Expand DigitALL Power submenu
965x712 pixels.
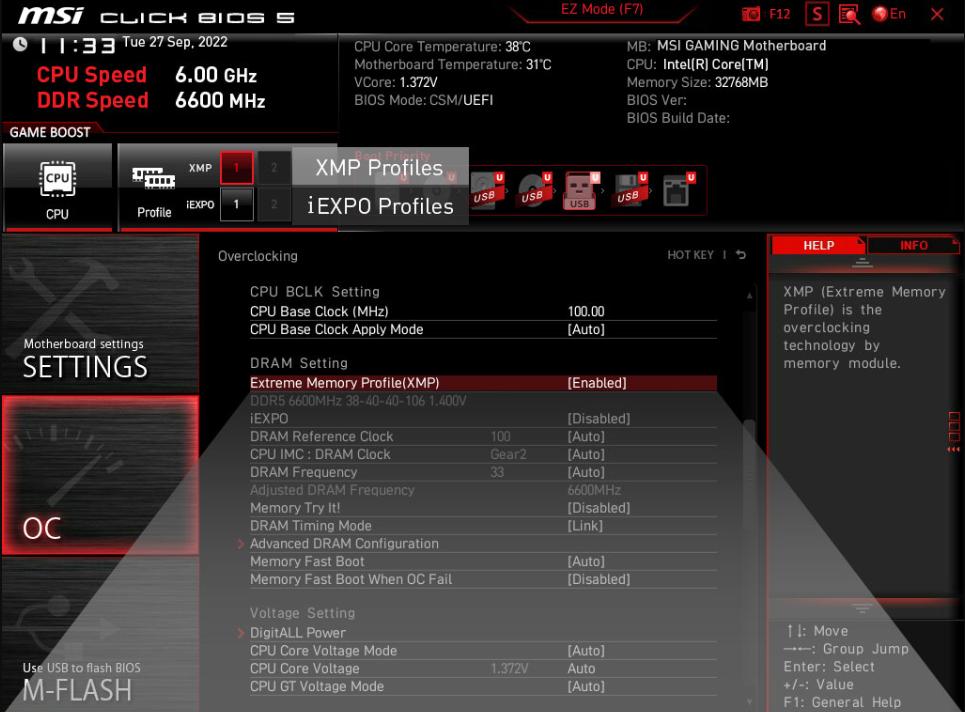[297, 633]
